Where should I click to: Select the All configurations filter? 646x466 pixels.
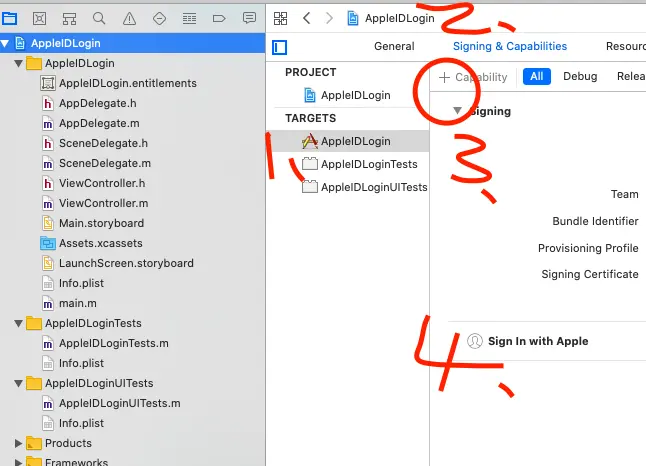(536, 77)
